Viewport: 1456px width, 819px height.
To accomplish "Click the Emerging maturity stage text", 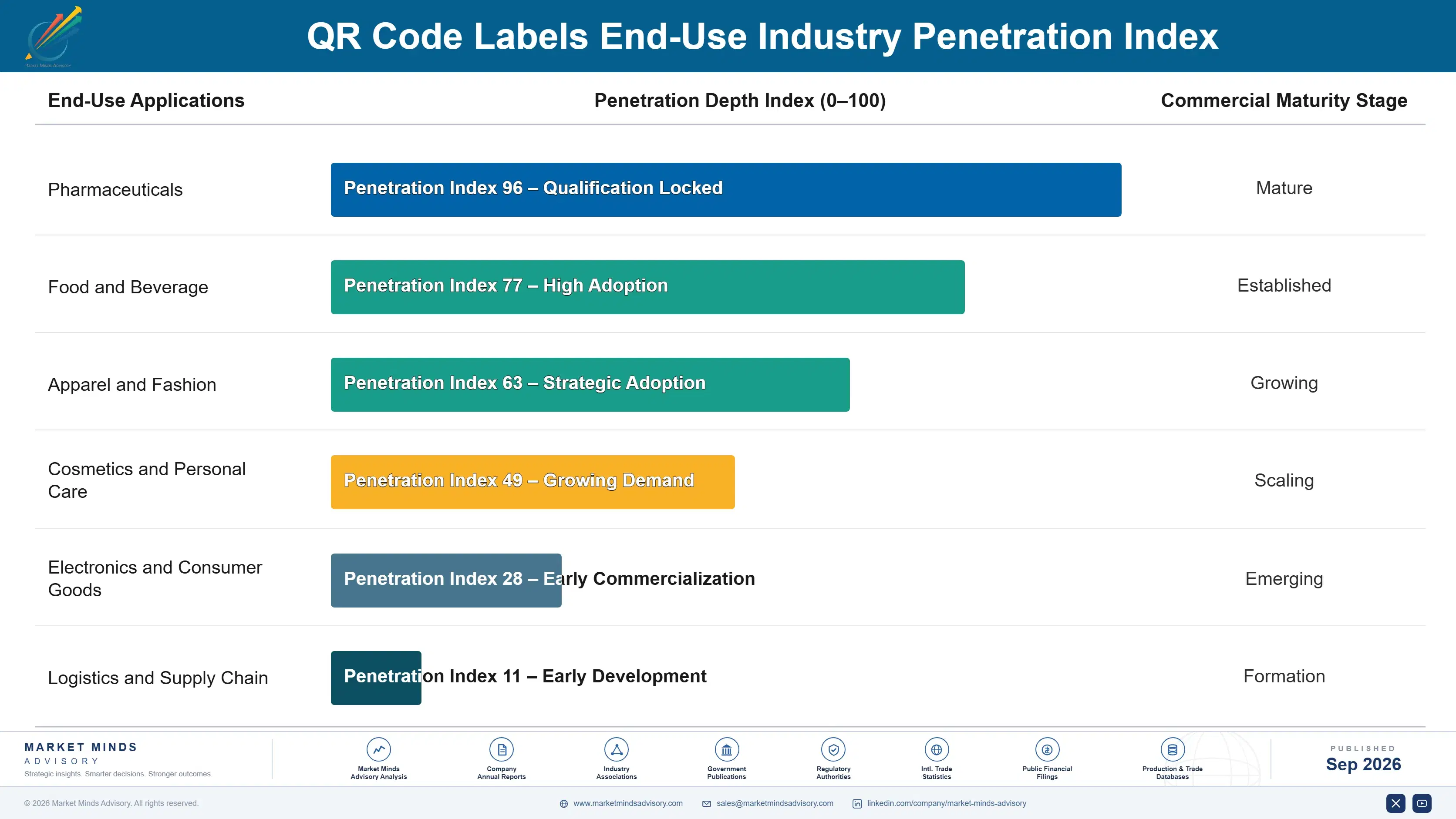I will point(1284,579).
